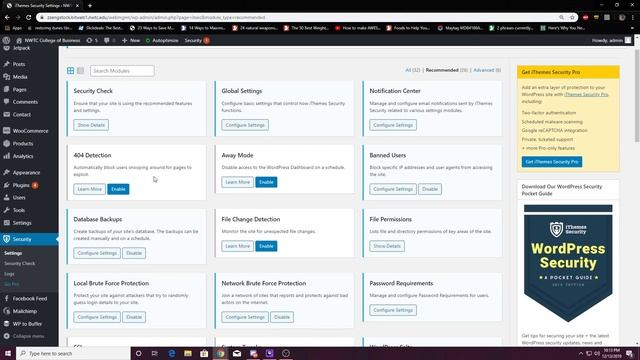Disable the Banned Users module
The image size is (640, 360).
430,189
